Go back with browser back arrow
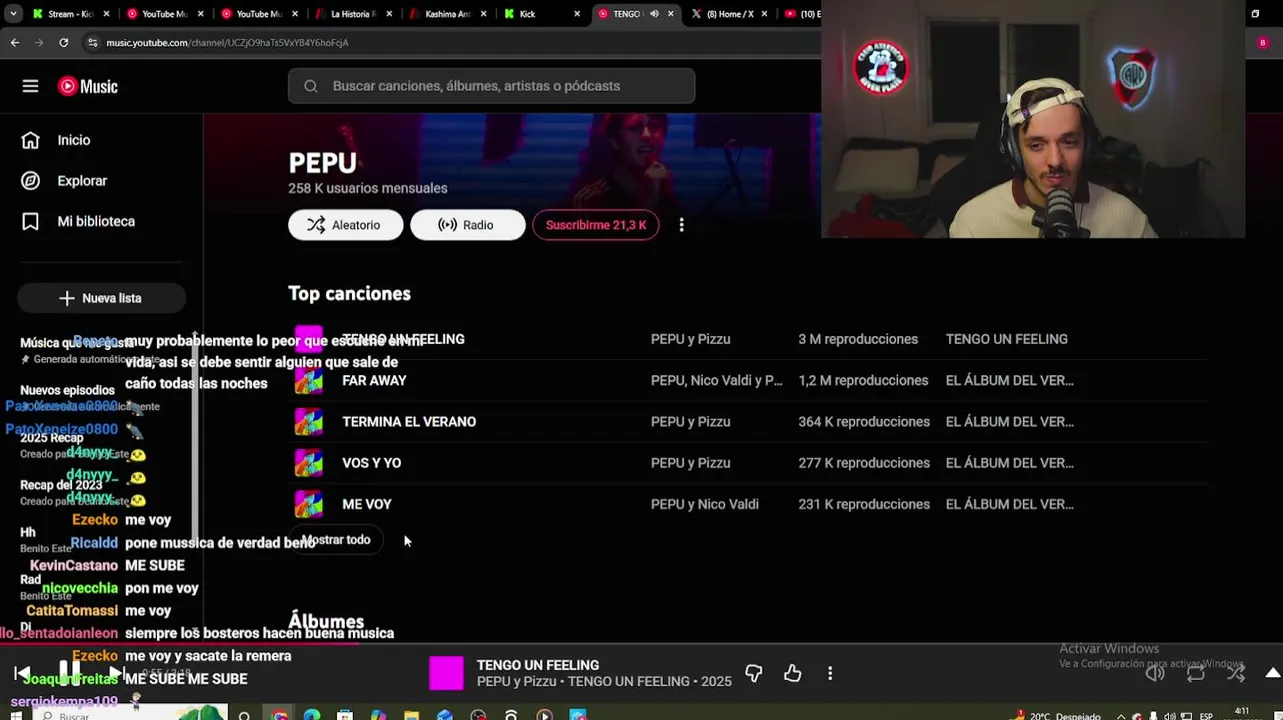The image size is (1283, 720). (14, 43)
